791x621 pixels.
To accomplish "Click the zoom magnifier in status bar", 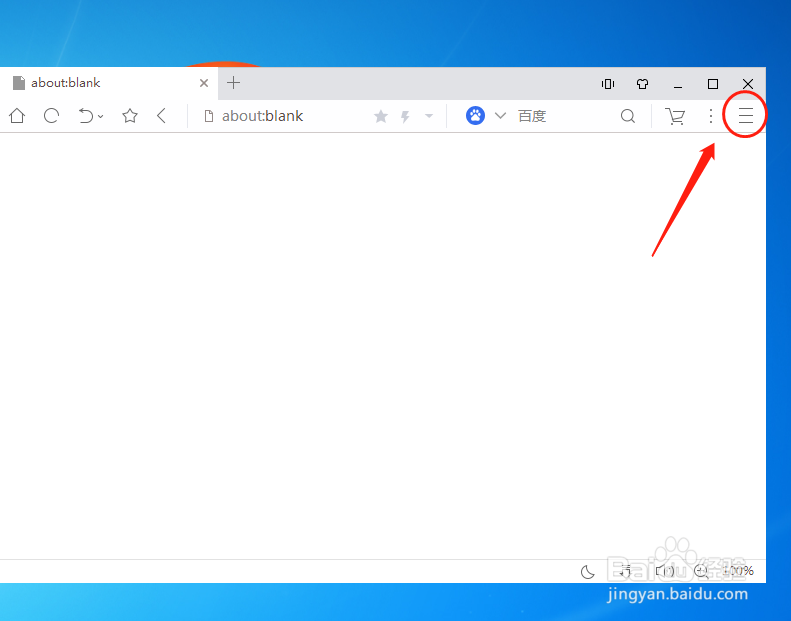I will coord(701,571).
